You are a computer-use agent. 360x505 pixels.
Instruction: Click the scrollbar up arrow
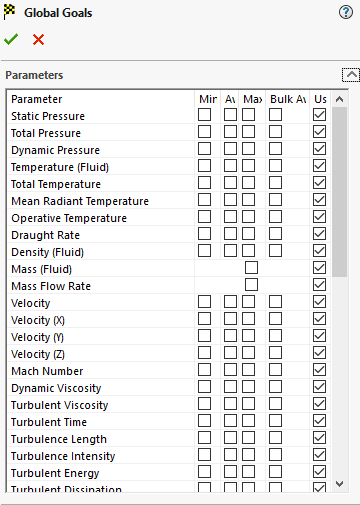coord(339,99)
